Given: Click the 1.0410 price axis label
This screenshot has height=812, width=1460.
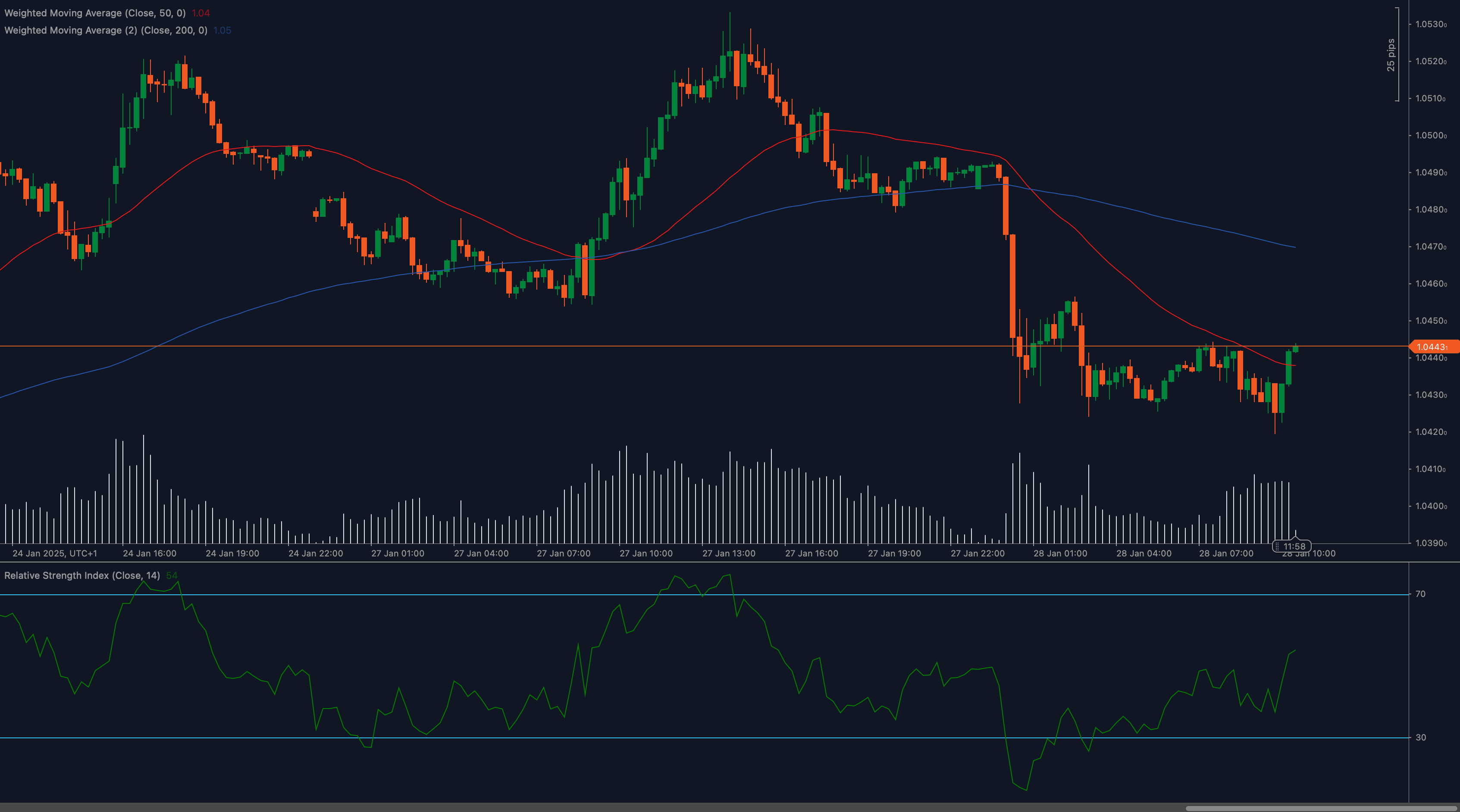Looking at the screenshot, I should click(x=1431, y=469).
